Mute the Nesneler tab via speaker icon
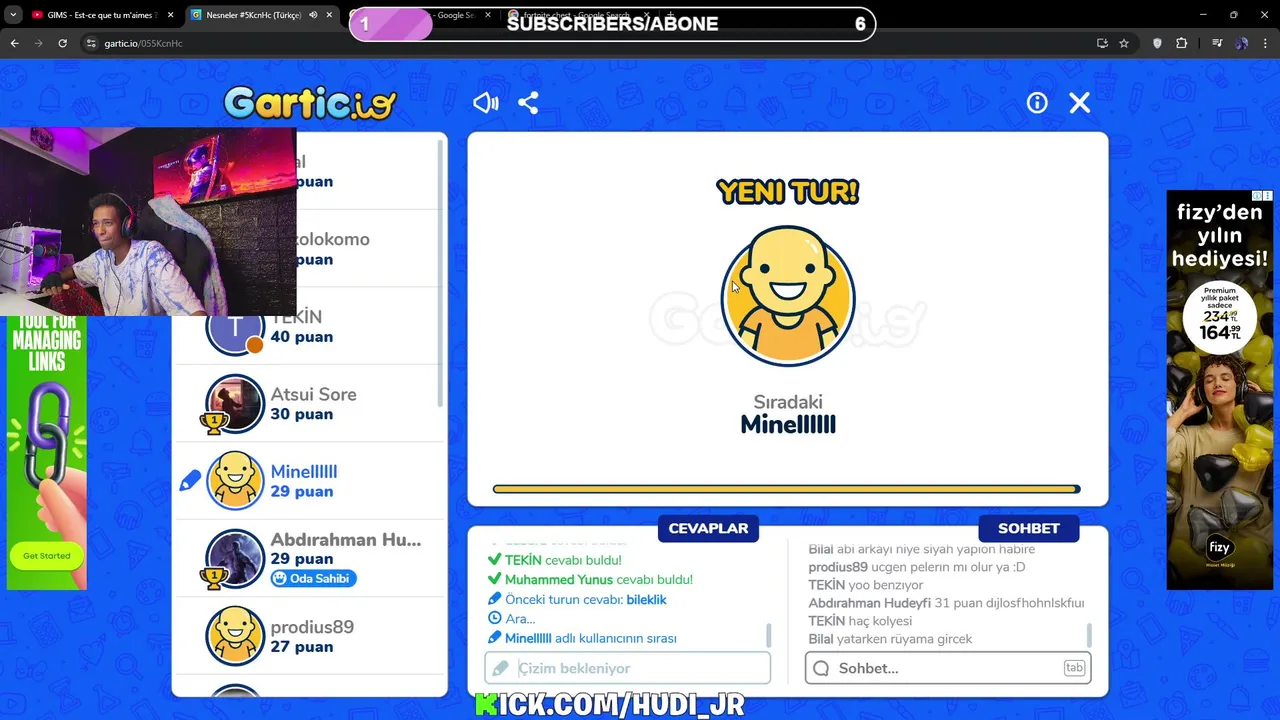 click(313, 15)
